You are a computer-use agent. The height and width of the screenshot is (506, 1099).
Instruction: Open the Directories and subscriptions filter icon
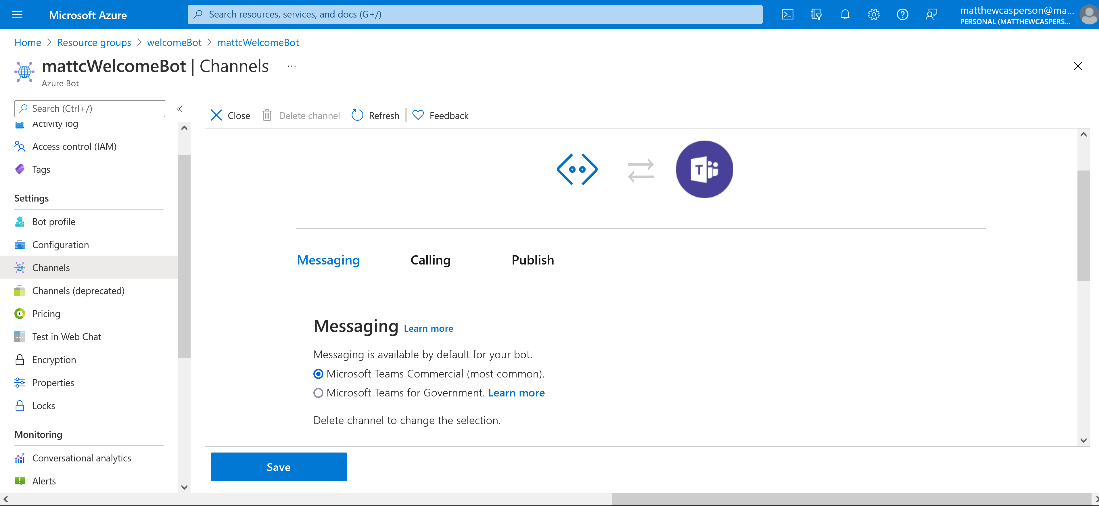817,14
